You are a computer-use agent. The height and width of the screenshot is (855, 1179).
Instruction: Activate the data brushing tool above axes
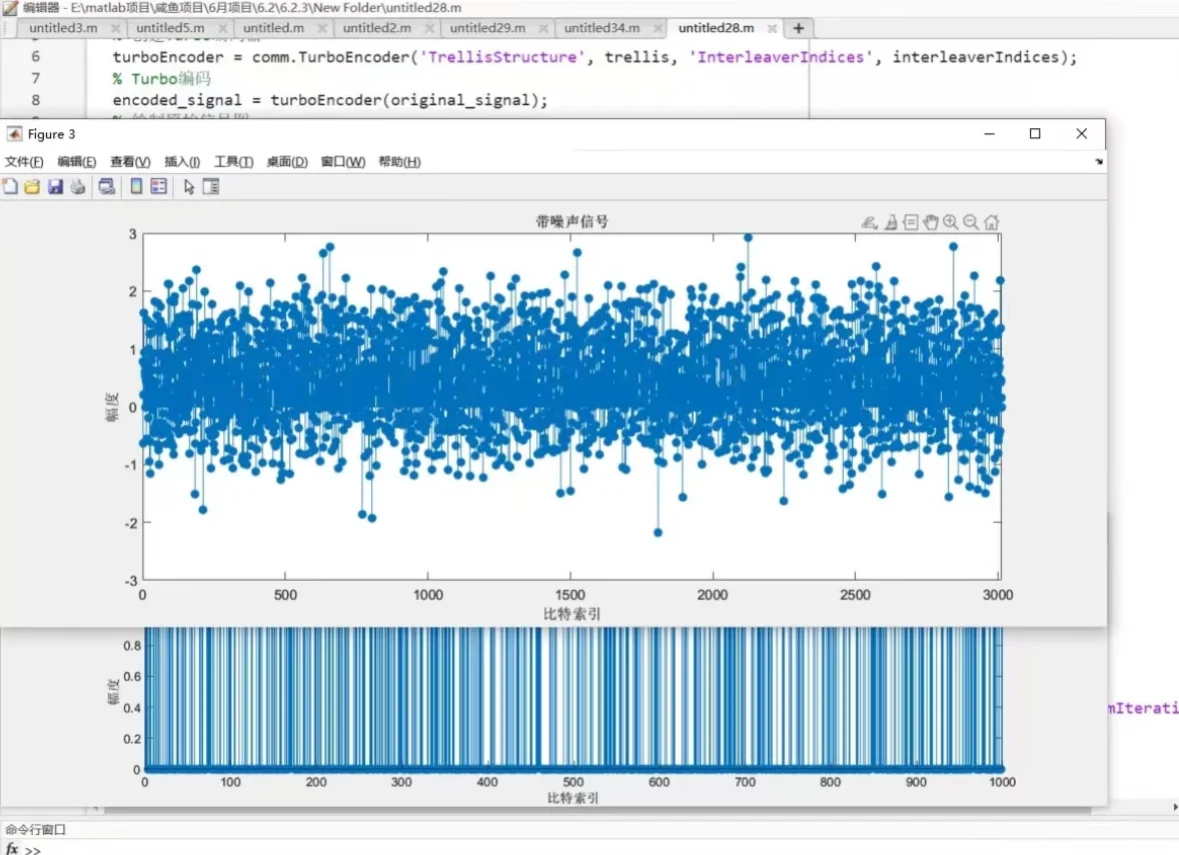point(891,223)
